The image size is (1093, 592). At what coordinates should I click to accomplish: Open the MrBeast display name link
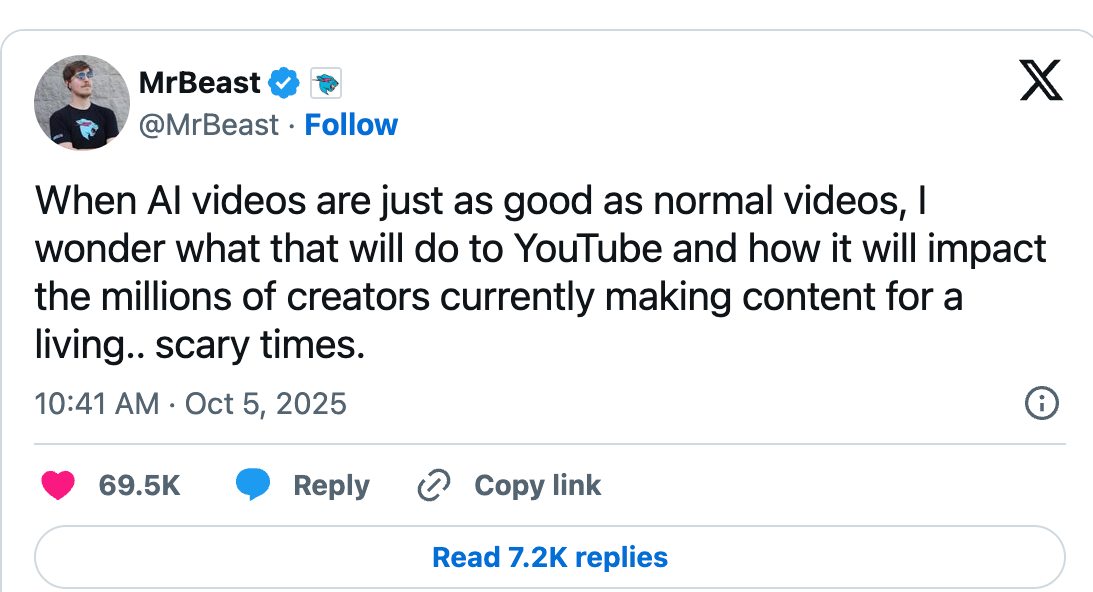click(x=200, y=83)
